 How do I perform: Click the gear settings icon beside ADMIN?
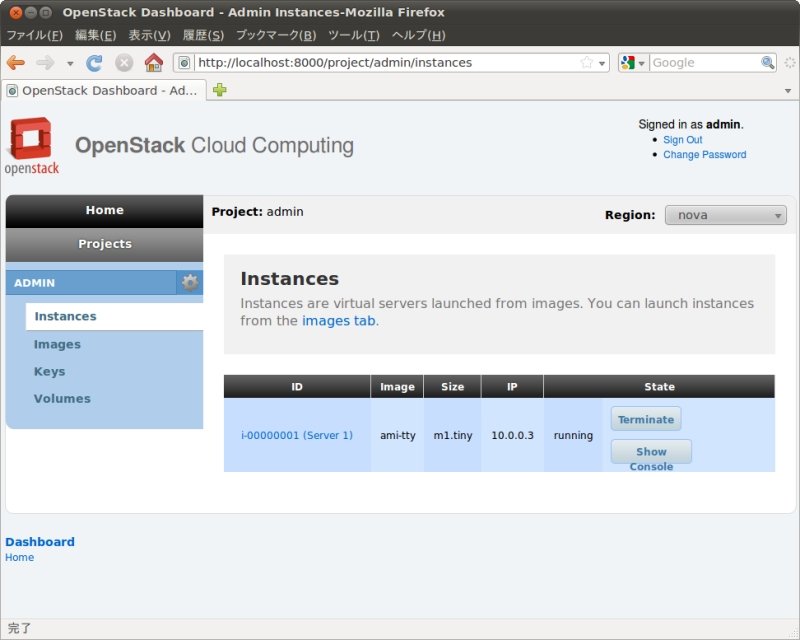tap(190, 282)
